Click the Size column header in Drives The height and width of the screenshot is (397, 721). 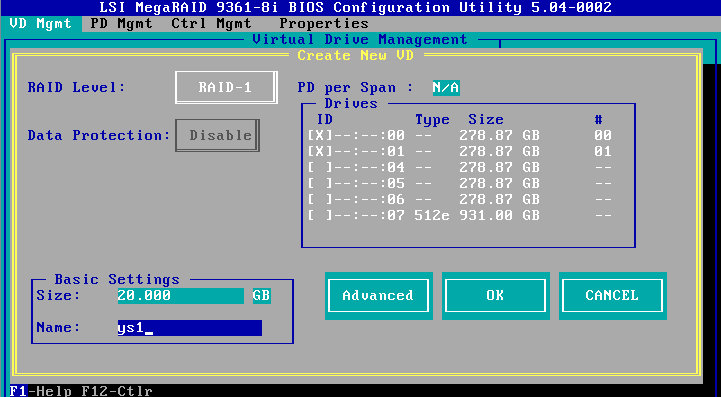486,120
